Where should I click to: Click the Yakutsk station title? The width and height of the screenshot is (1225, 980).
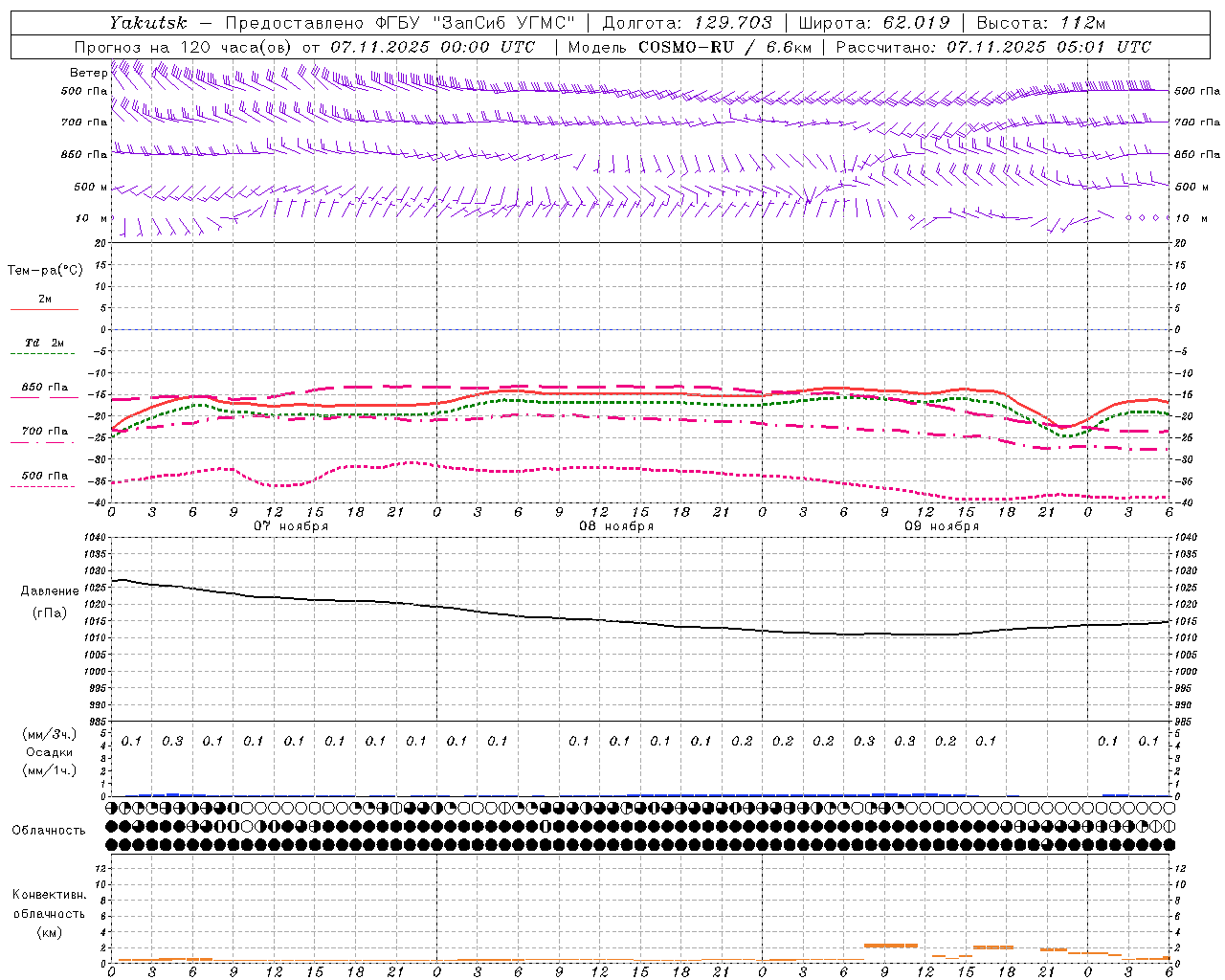148,23
